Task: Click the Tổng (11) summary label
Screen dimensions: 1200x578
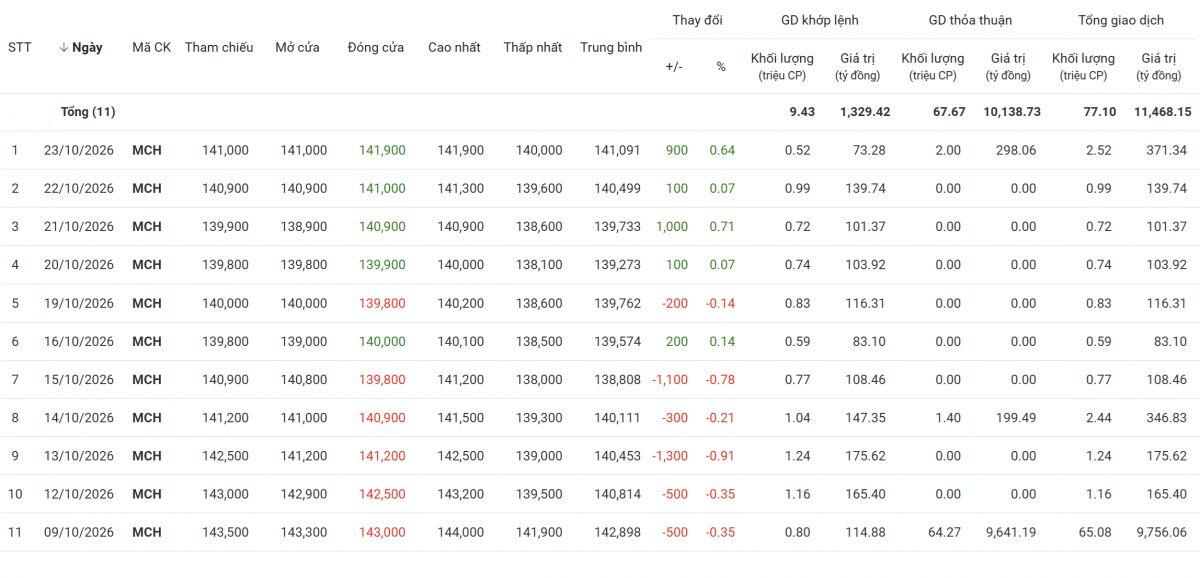Action: (88, 112)
